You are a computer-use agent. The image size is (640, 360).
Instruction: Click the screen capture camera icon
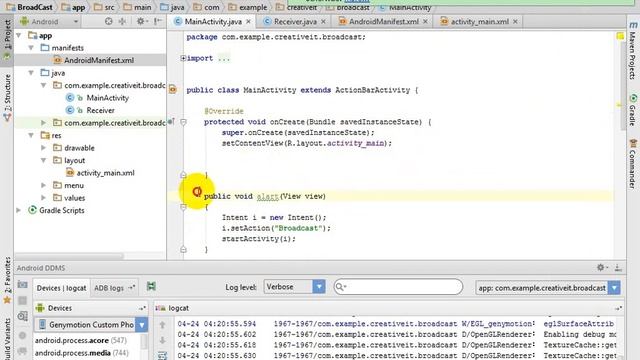click(22, 284)
